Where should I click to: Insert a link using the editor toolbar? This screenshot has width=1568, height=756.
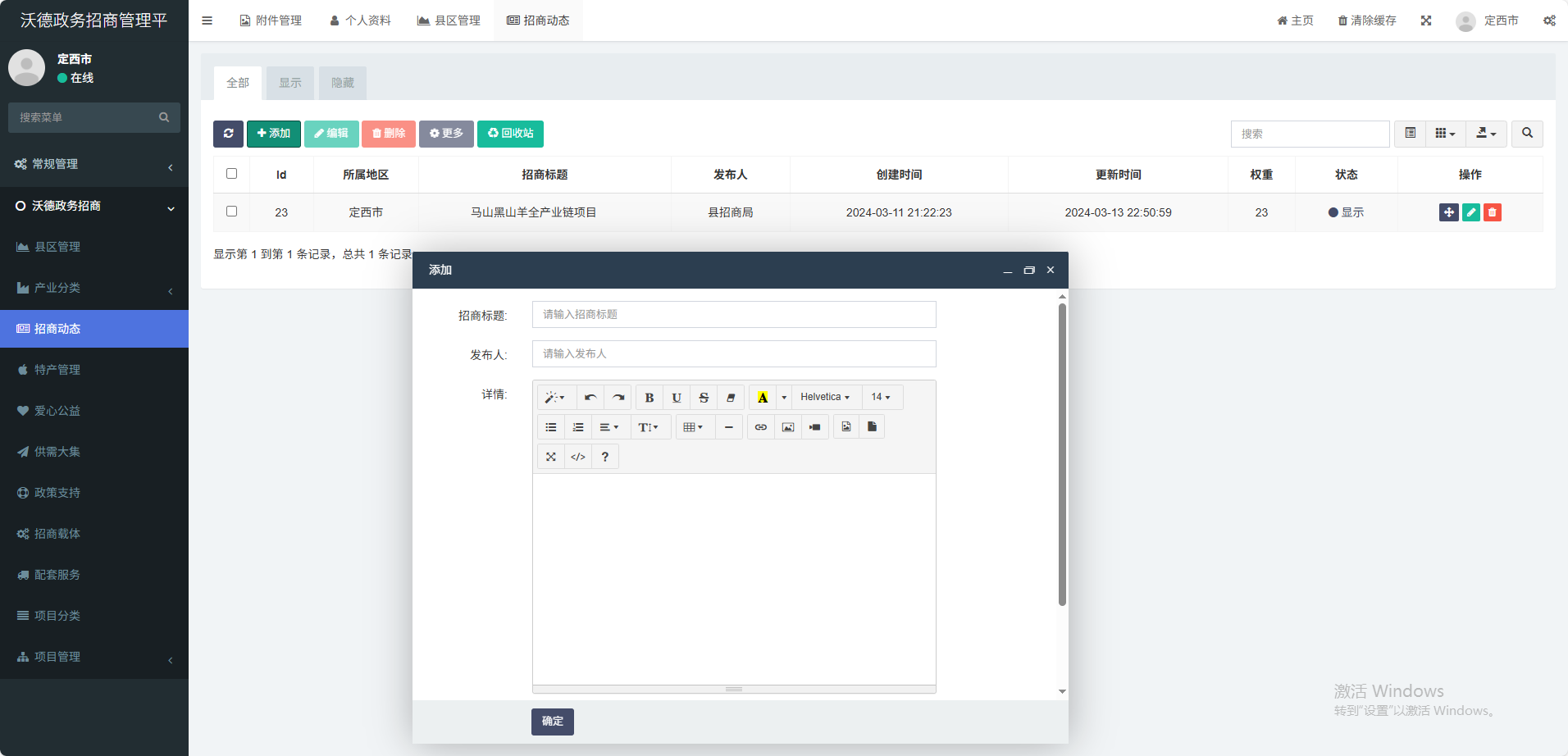pos(760,427)
